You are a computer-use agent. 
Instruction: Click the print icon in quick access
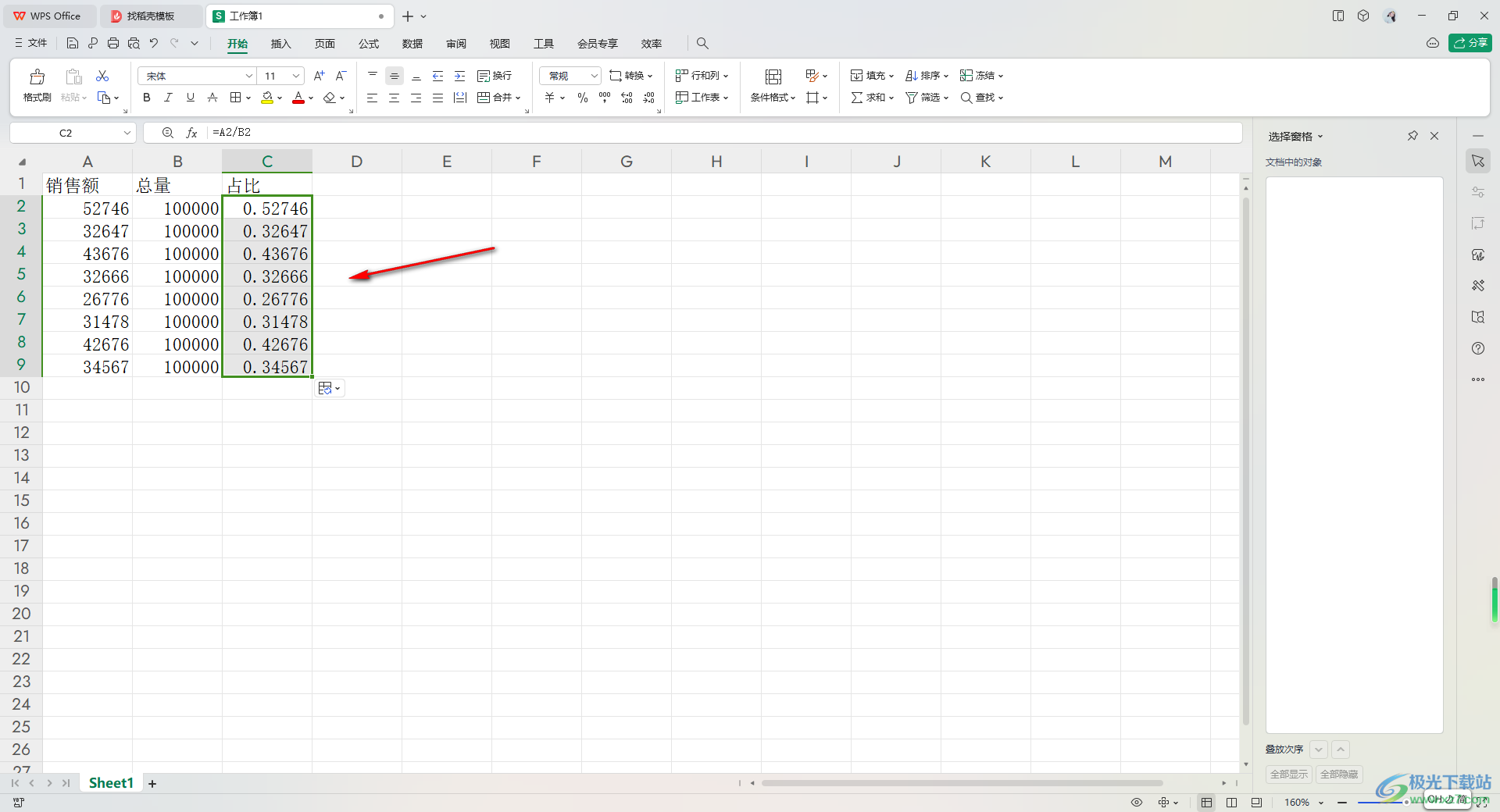(x=113, y=43)
